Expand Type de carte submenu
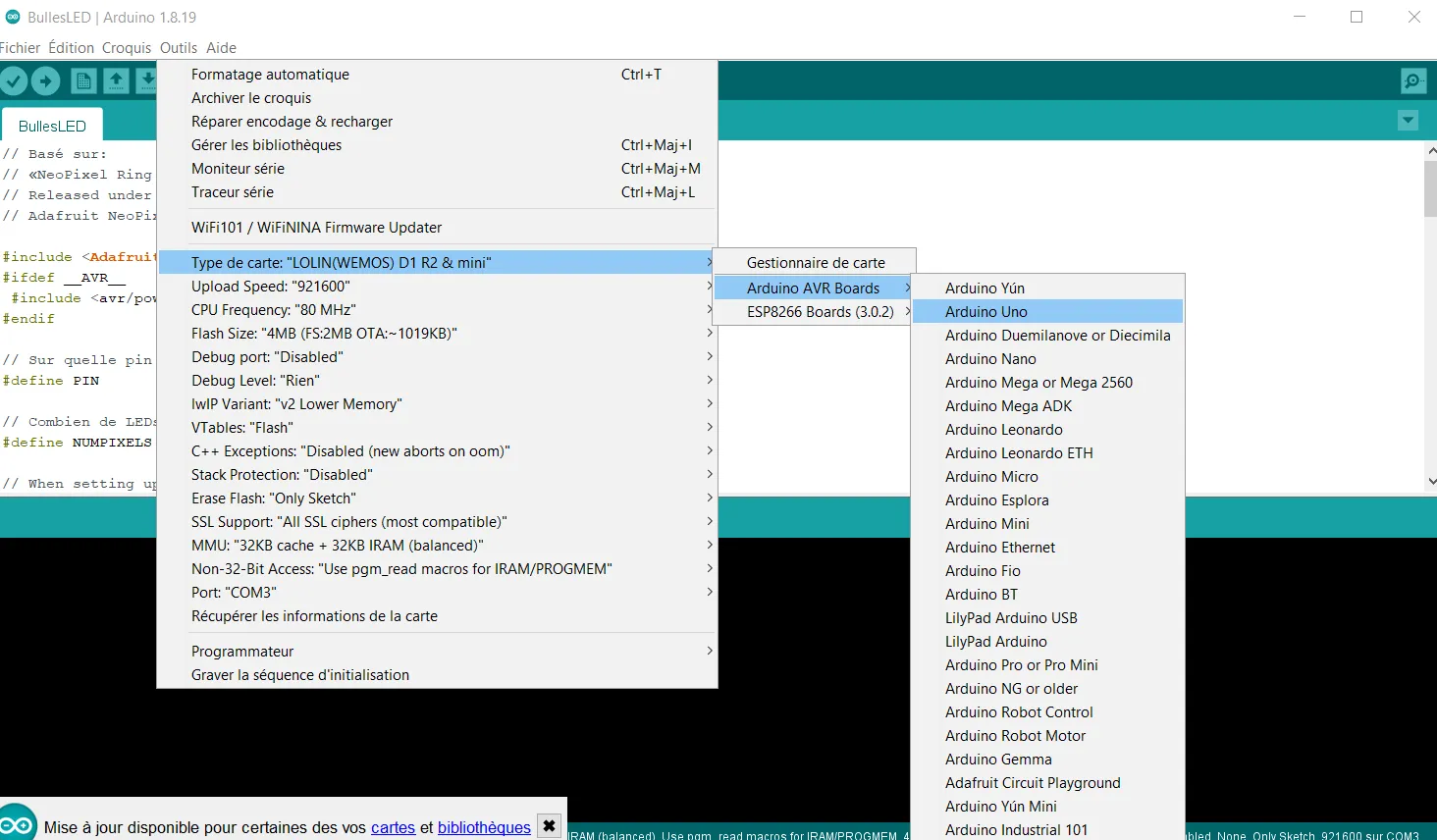 pos(437,263)
